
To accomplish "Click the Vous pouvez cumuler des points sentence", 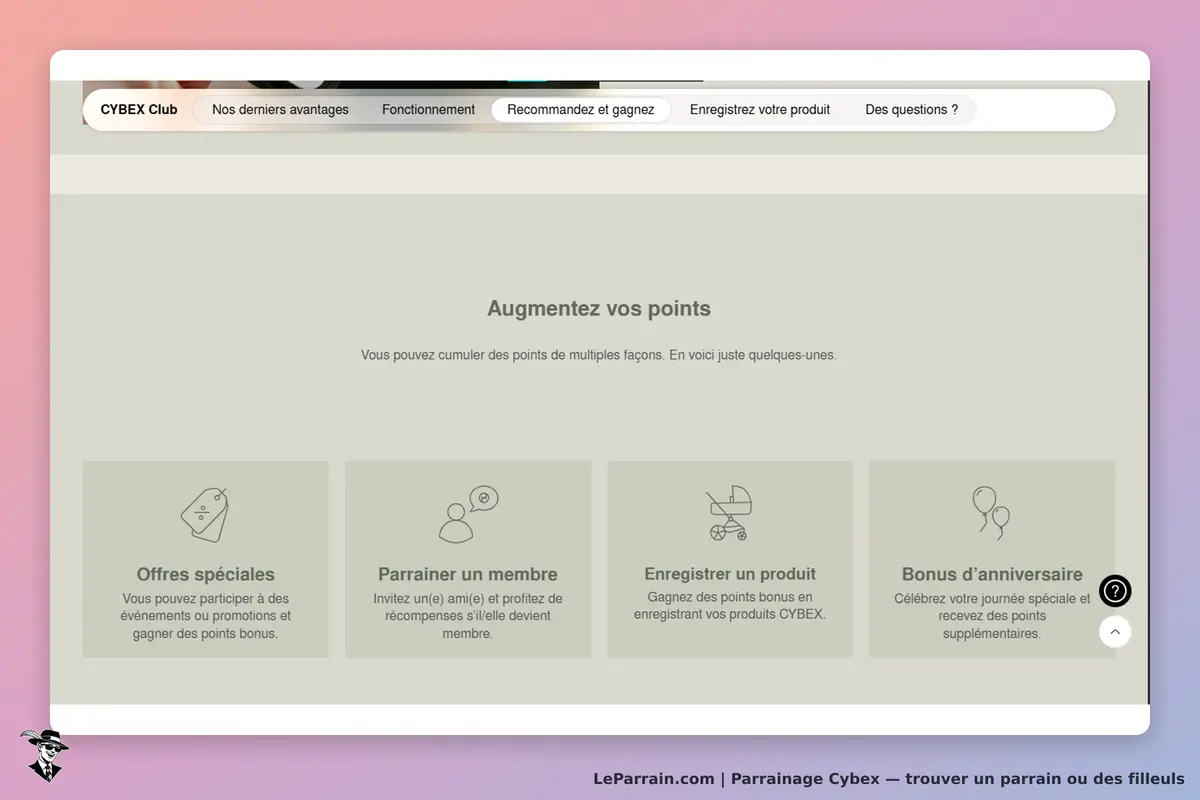I will click(599, 355).
